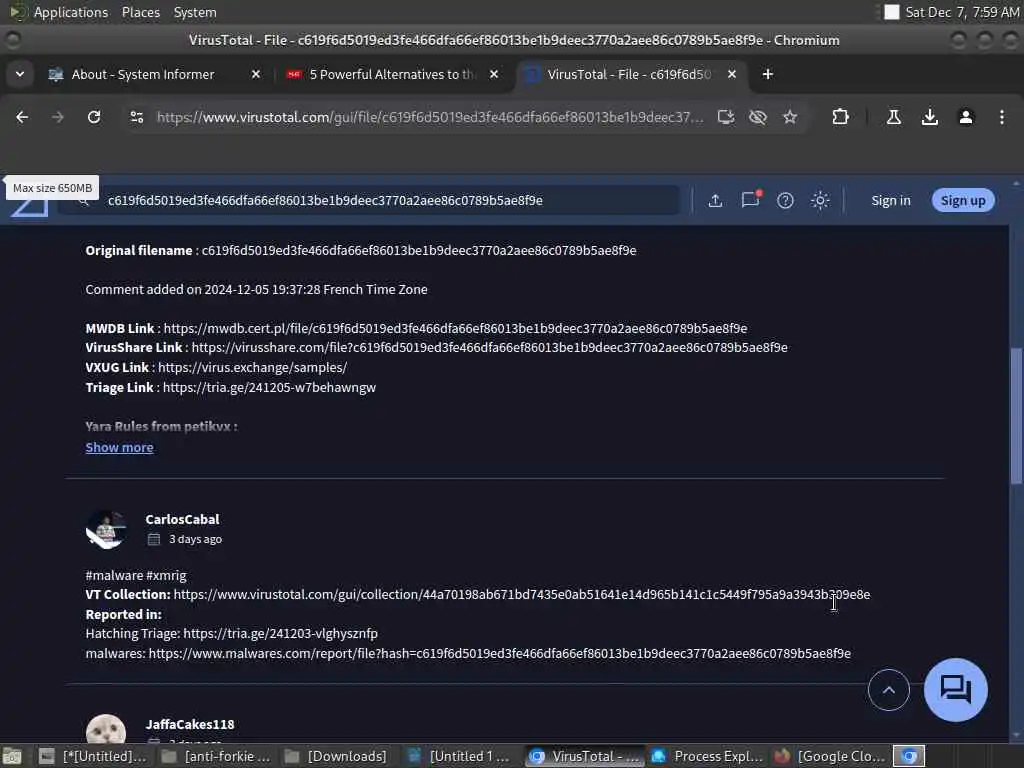This screenshot has width=1024, height=768.
Task: Click the show desktop taskbar icon
Action: pyautogui.click(x=12, y=756)
